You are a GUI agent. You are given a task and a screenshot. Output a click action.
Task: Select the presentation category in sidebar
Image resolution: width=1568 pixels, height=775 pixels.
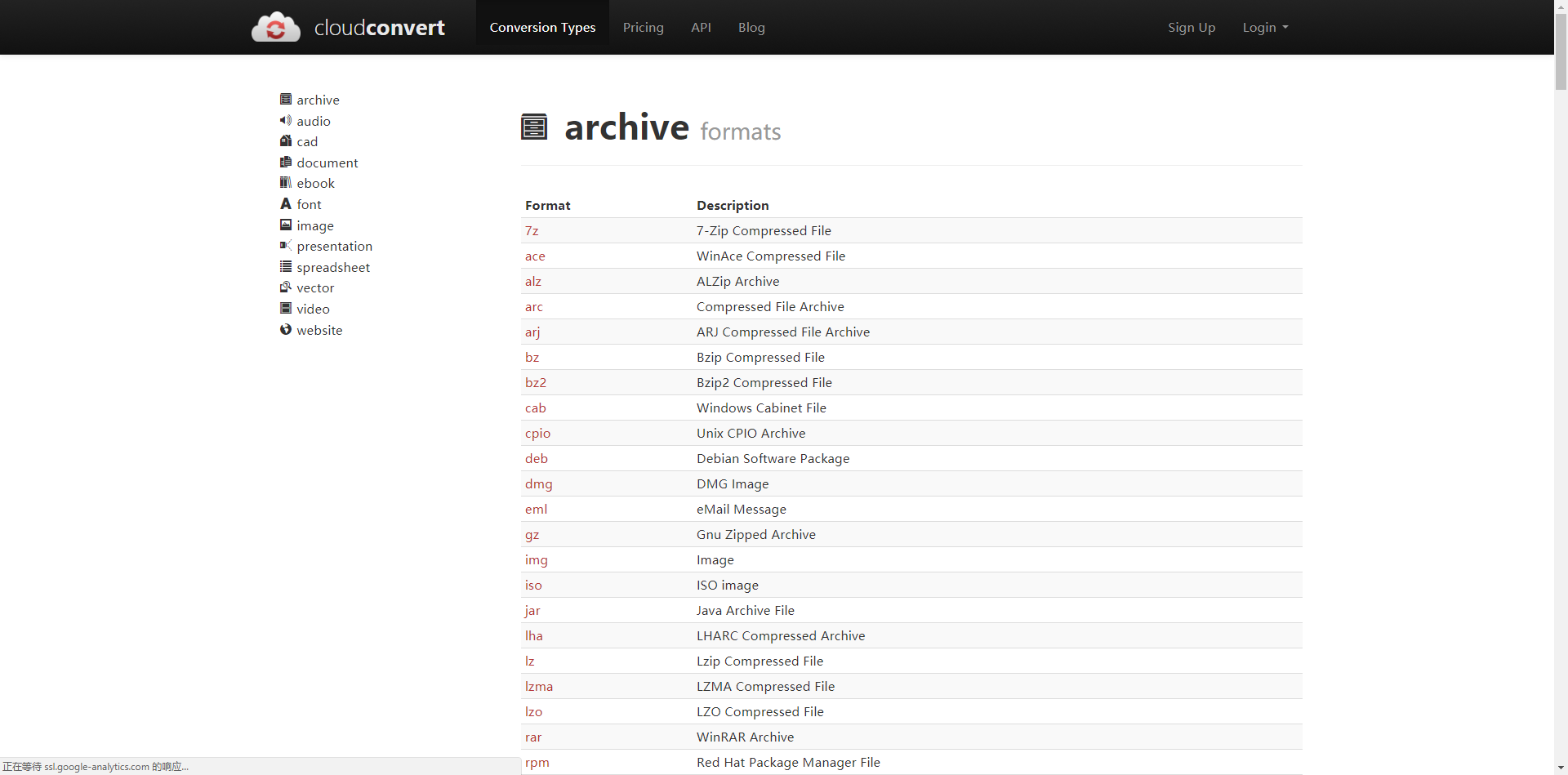point(335,246)
